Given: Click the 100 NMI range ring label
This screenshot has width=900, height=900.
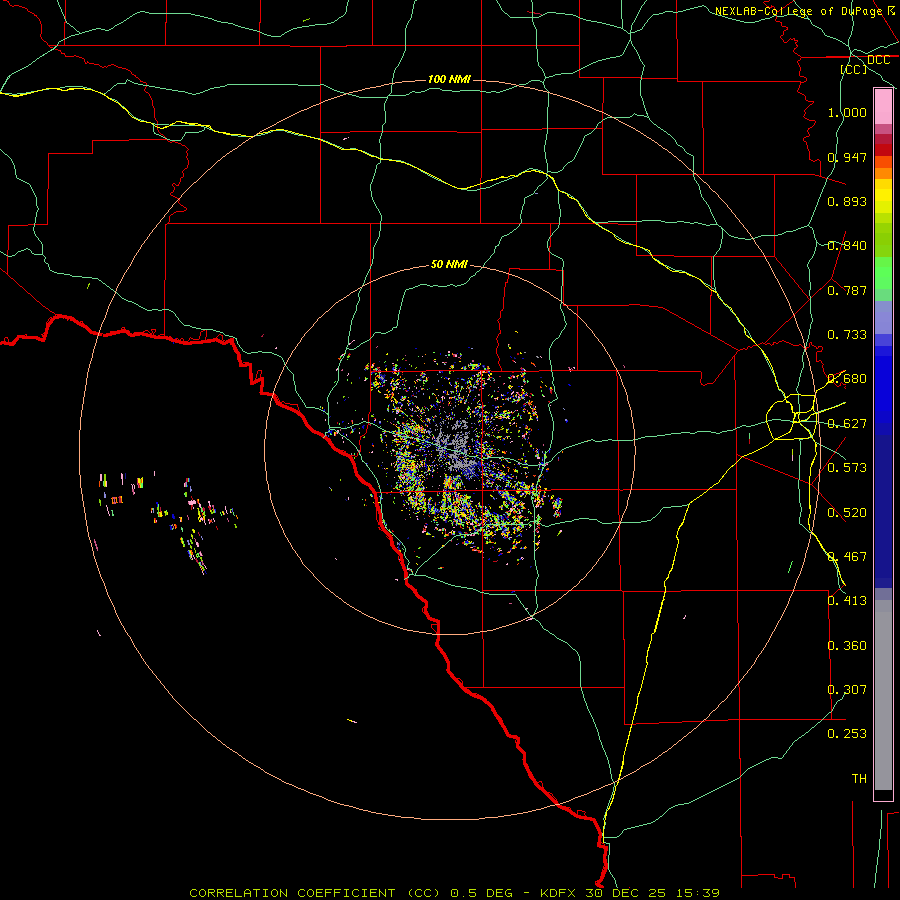Looking at the screenshot, I should (x=449, y=79).
